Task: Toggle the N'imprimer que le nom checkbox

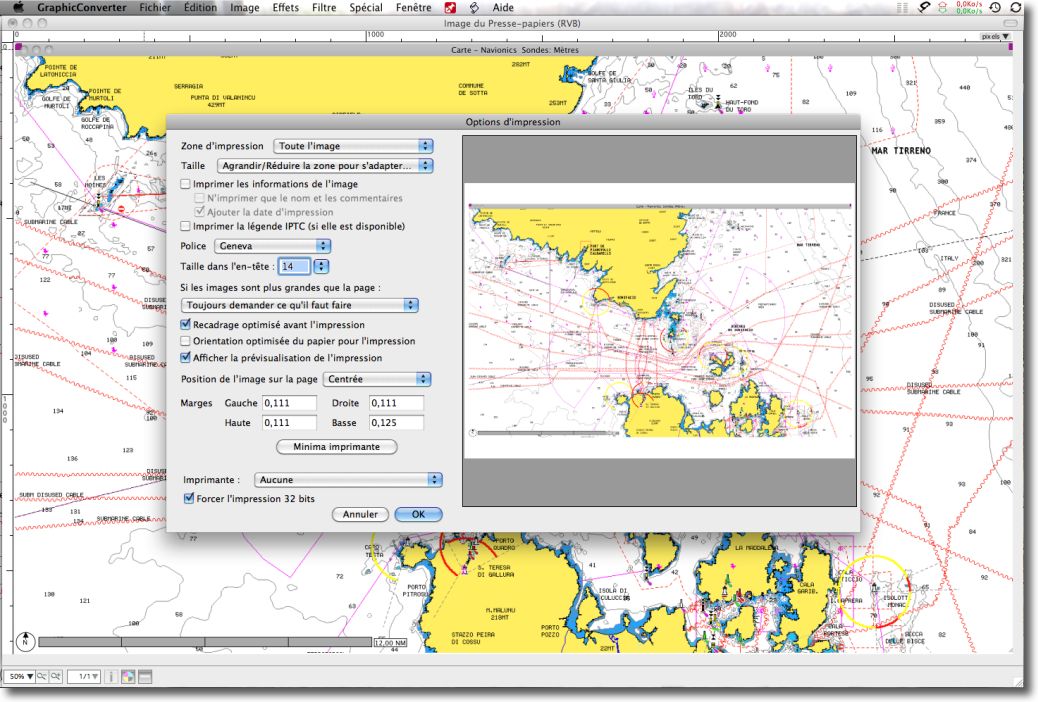Action: coord(199,198)
